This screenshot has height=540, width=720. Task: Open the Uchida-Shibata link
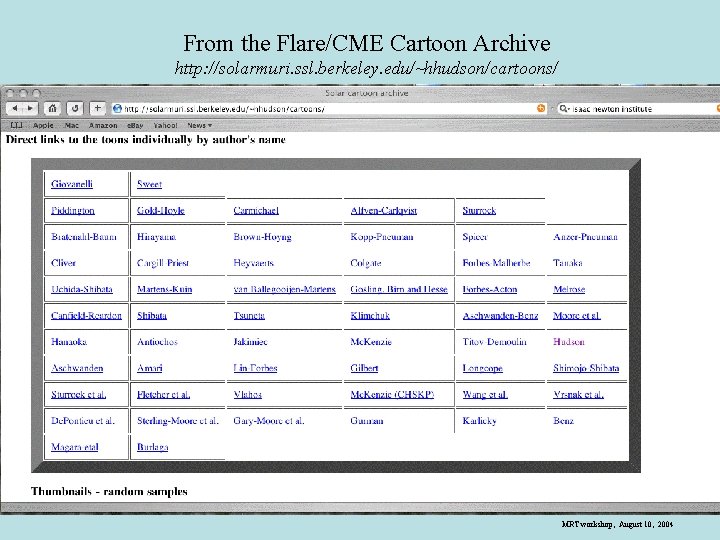coord(82,289)
